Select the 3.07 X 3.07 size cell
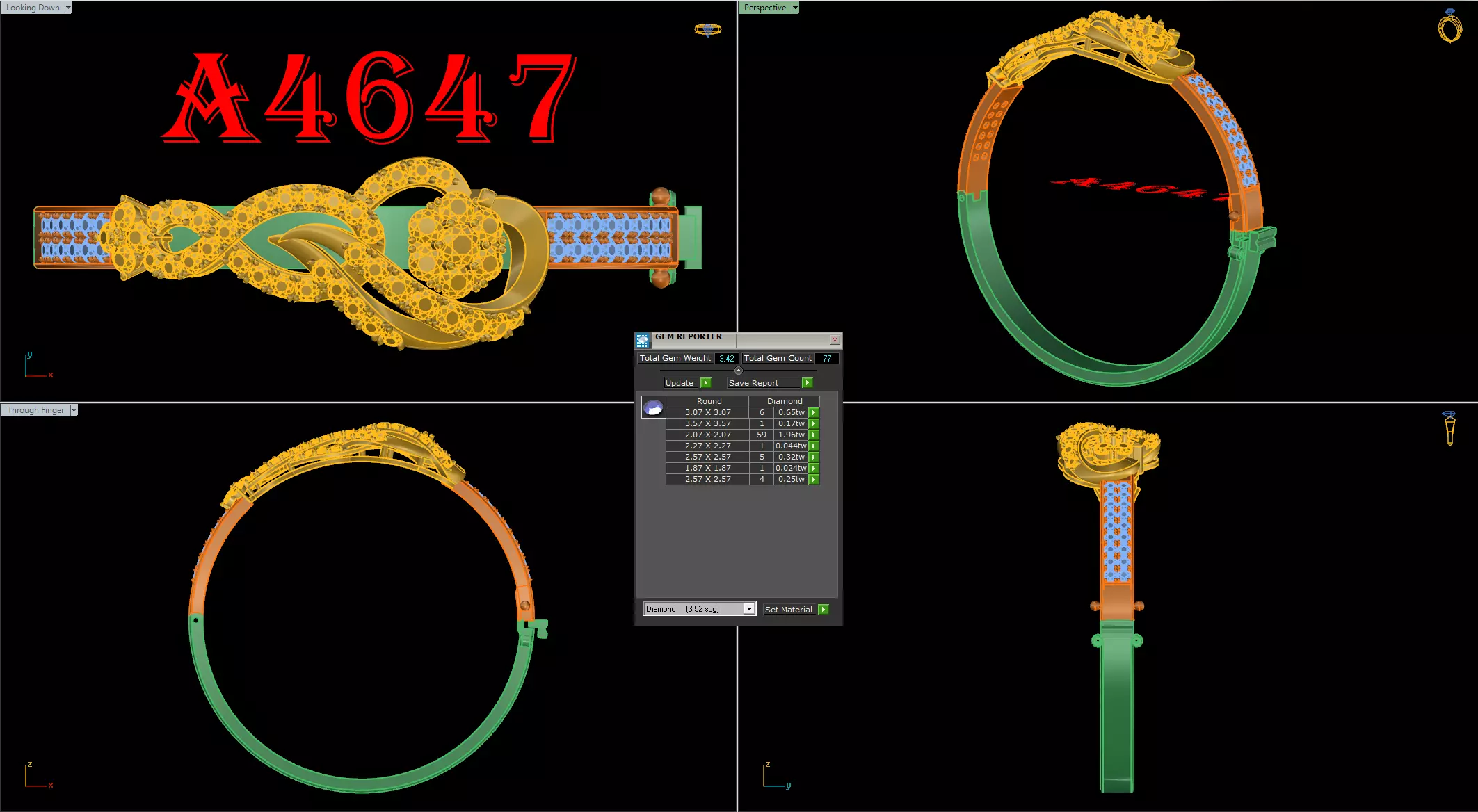Screen dimensions: 1478x812 pyautogui.click(x=707, y=412)
